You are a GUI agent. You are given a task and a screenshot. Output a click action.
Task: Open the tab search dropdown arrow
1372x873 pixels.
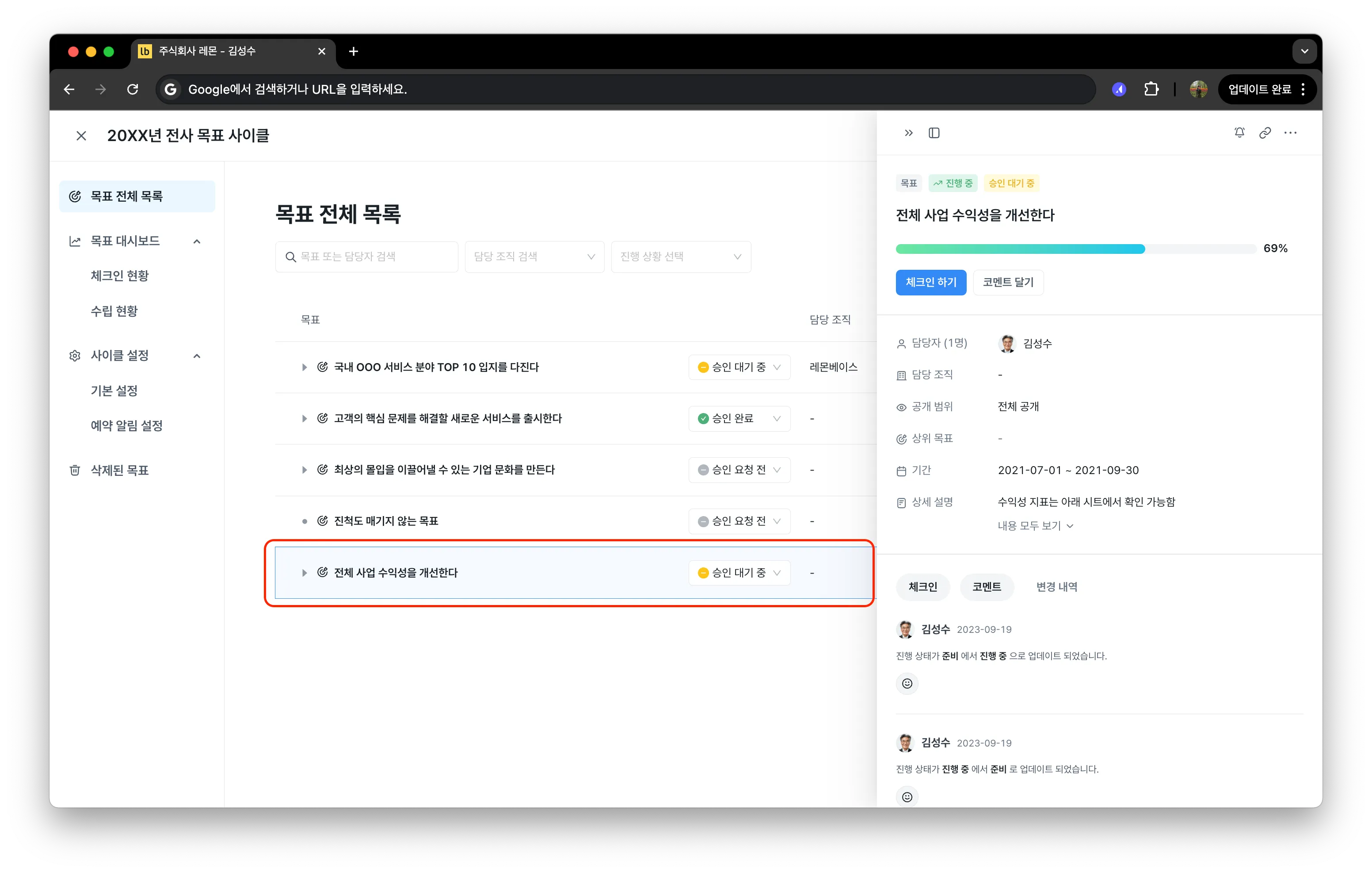coord(1304,51)
